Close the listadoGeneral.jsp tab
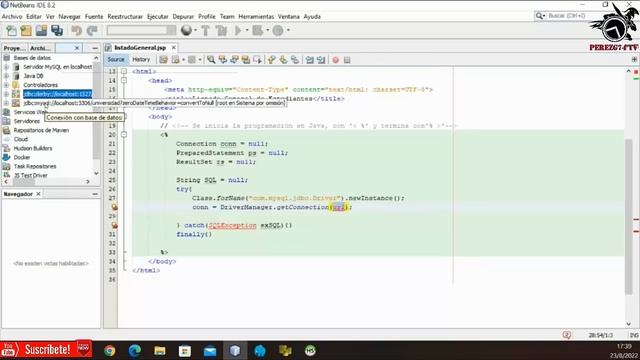Image resolution: width=640 pixels, height=360 pixels. click(173, 48)
